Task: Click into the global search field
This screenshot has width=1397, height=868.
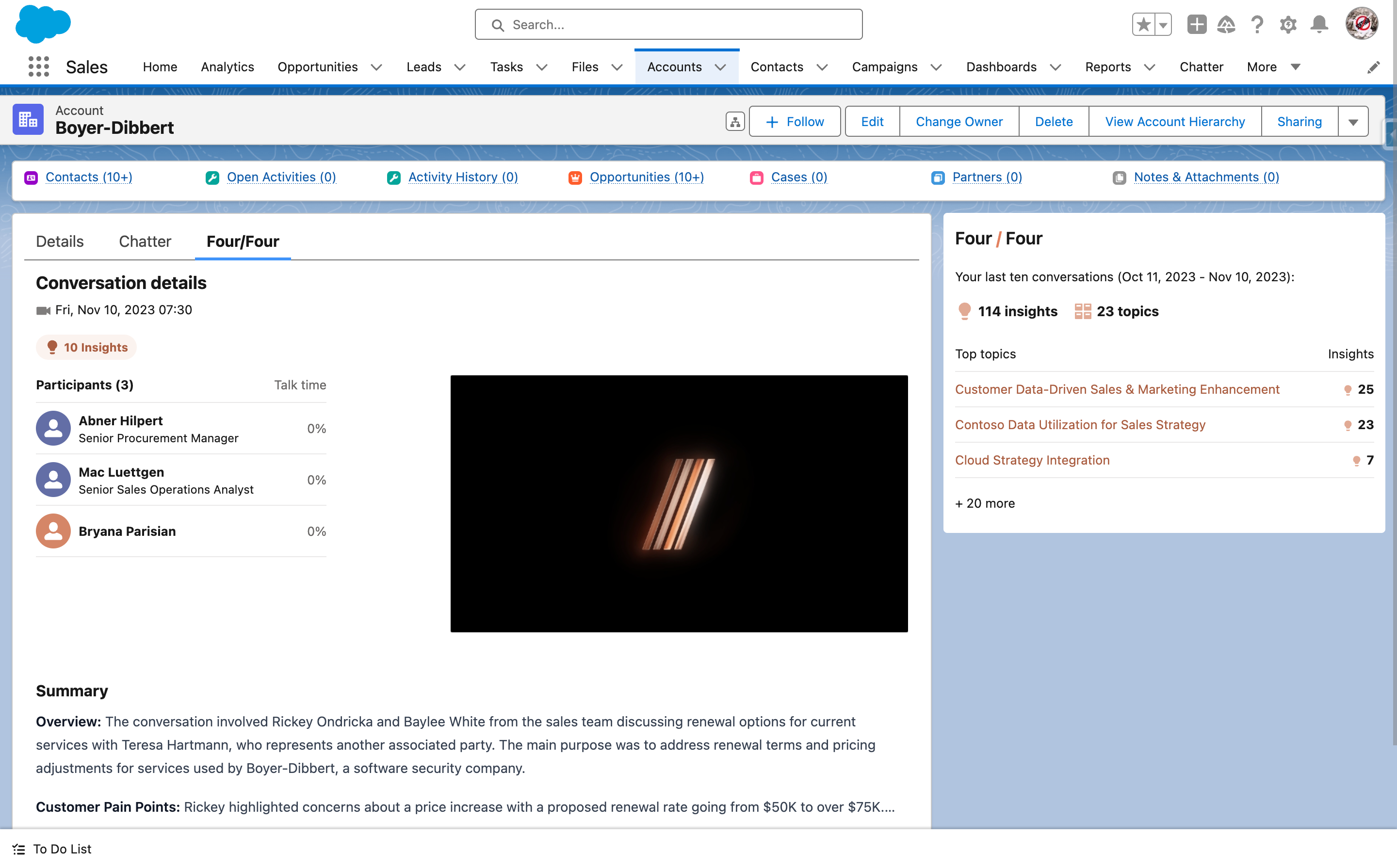Action: point(669,25)
